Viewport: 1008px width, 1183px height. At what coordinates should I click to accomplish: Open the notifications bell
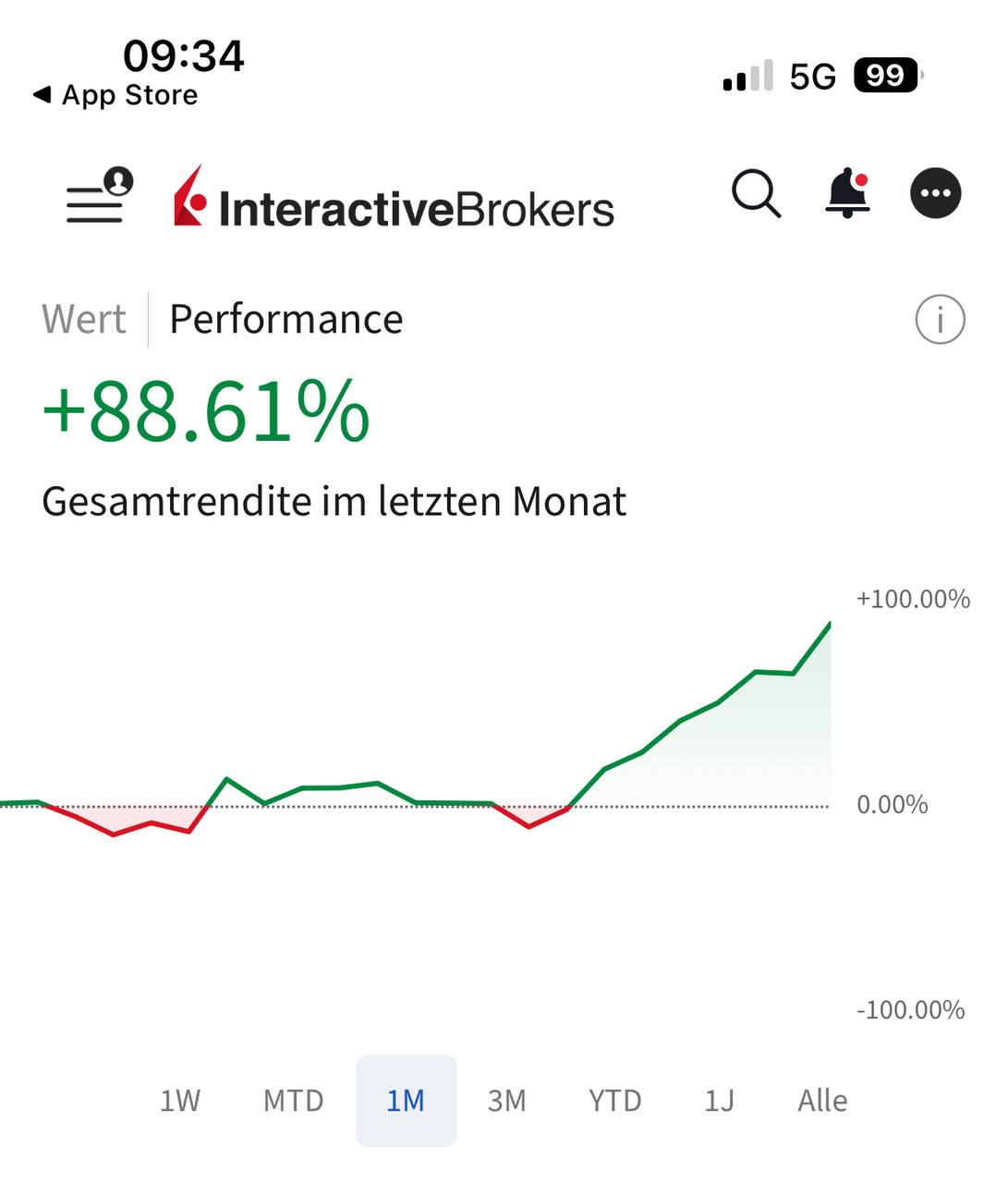(846, 194)
